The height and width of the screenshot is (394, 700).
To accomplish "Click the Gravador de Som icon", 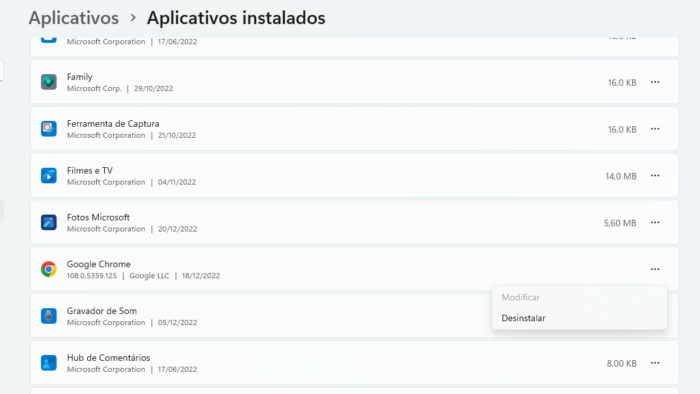I will point(49,316).
